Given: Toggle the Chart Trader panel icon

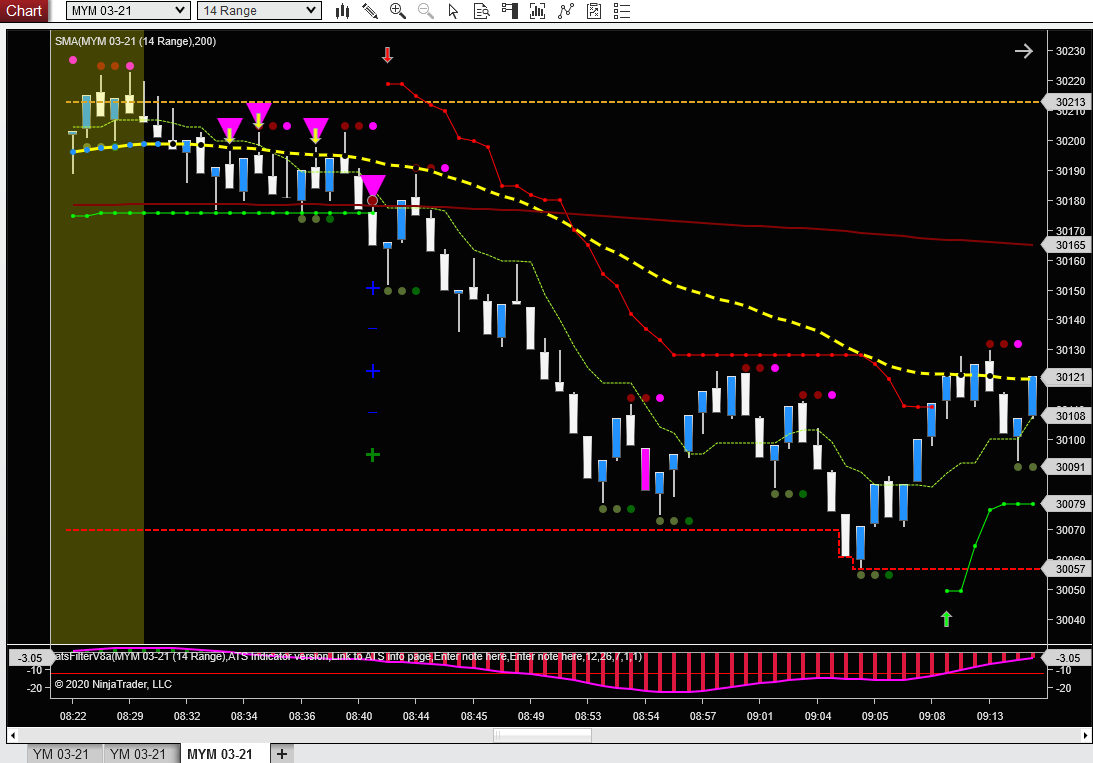Looking at the screenshot, I should [x=510, y=11].
